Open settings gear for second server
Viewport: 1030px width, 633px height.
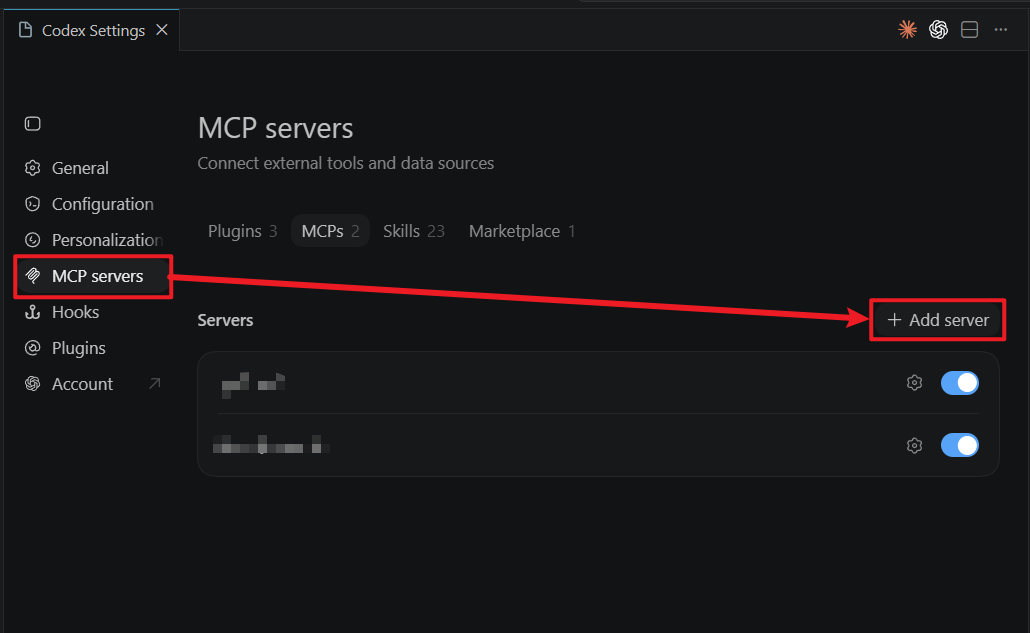[914, 446]
